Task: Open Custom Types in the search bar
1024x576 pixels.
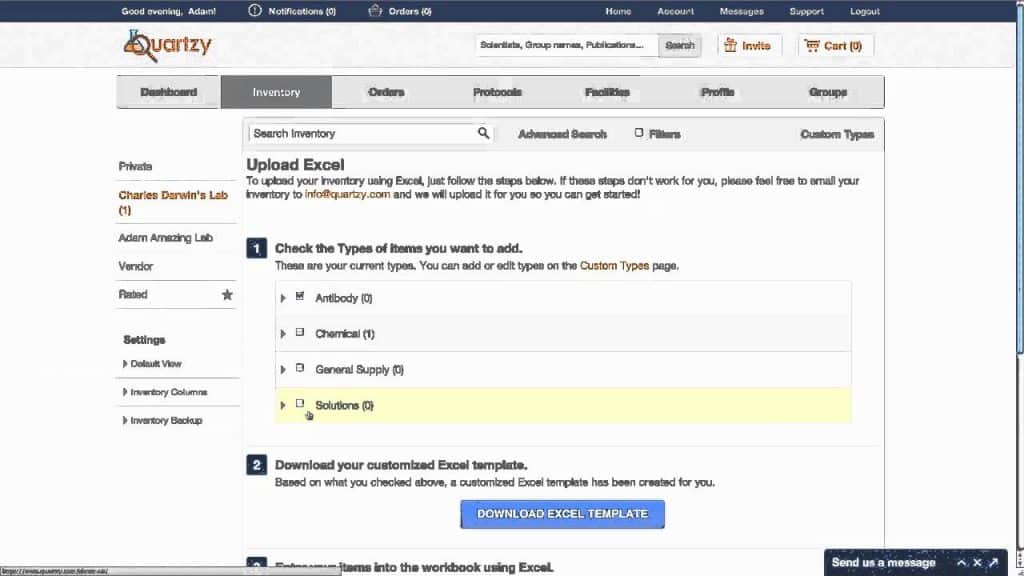Action: (x=837, y=134)
